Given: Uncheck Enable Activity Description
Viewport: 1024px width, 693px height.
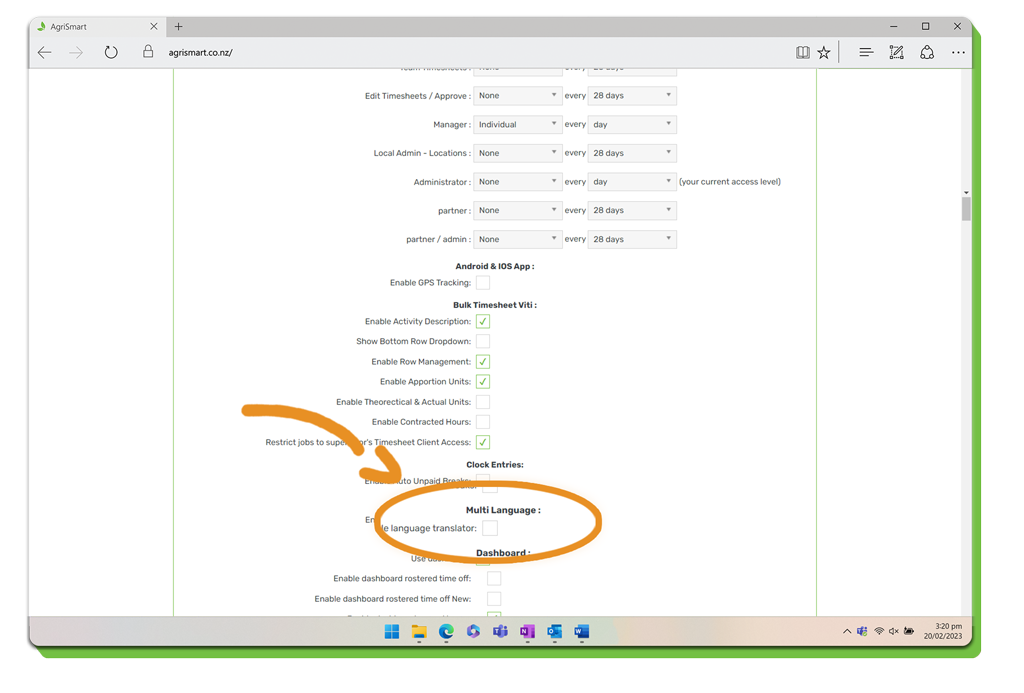Looking at the screenshot, I should (x=483, y=322).
